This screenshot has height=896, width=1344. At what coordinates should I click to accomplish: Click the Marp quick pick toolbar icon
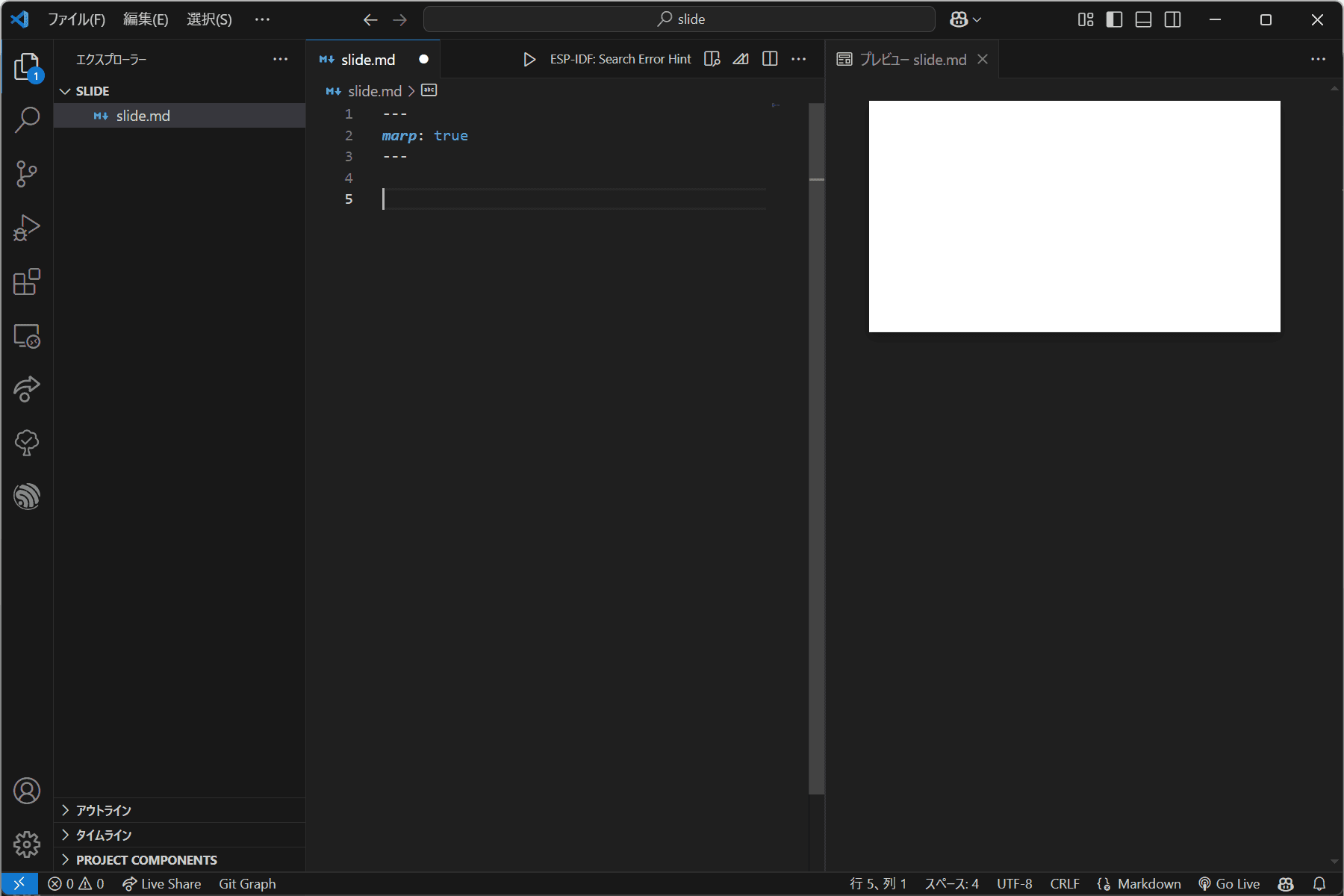pyautogui.click(x=741, y=59)
